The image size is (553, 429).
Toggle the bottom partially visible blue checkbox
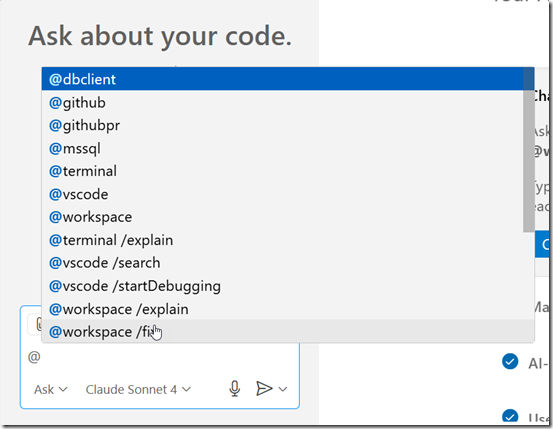pyautogui.click(x=510, y=416)
